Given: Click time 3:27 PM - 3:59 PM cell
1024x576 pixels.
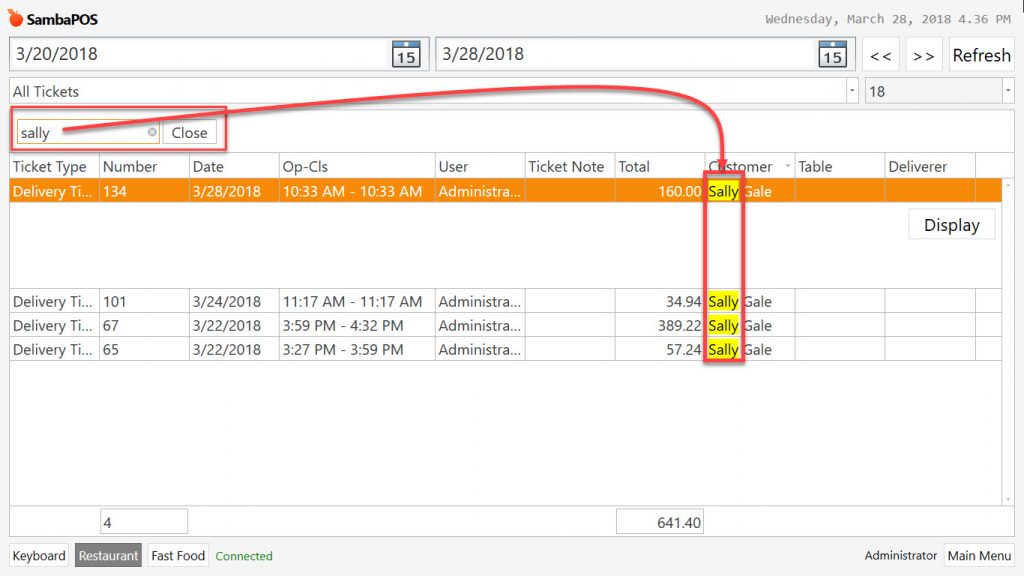Looking at the screenshot, I should click(x=357, y=349).
